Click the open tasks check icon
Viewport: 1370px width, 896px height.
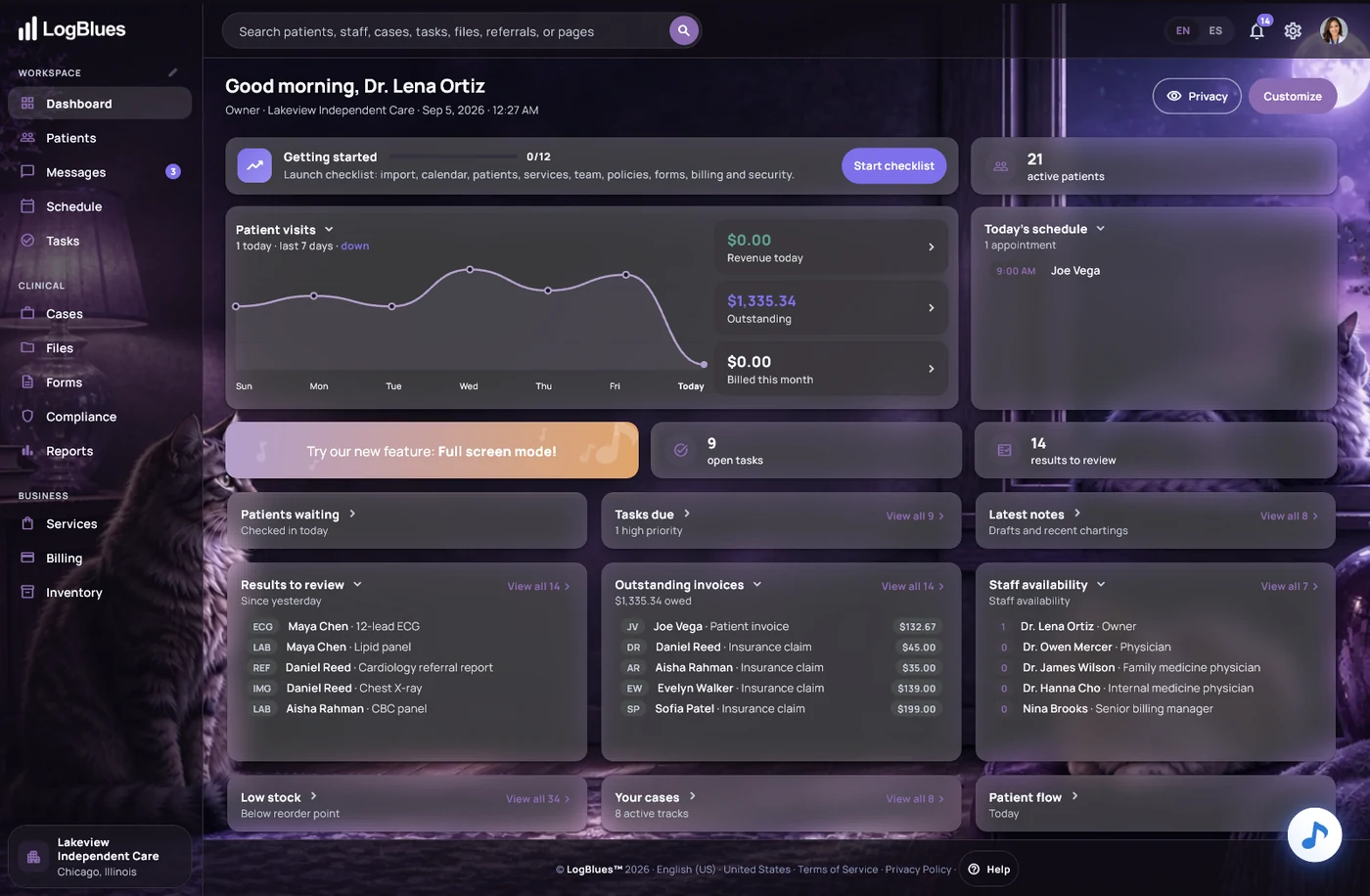(x=680, y=450)
